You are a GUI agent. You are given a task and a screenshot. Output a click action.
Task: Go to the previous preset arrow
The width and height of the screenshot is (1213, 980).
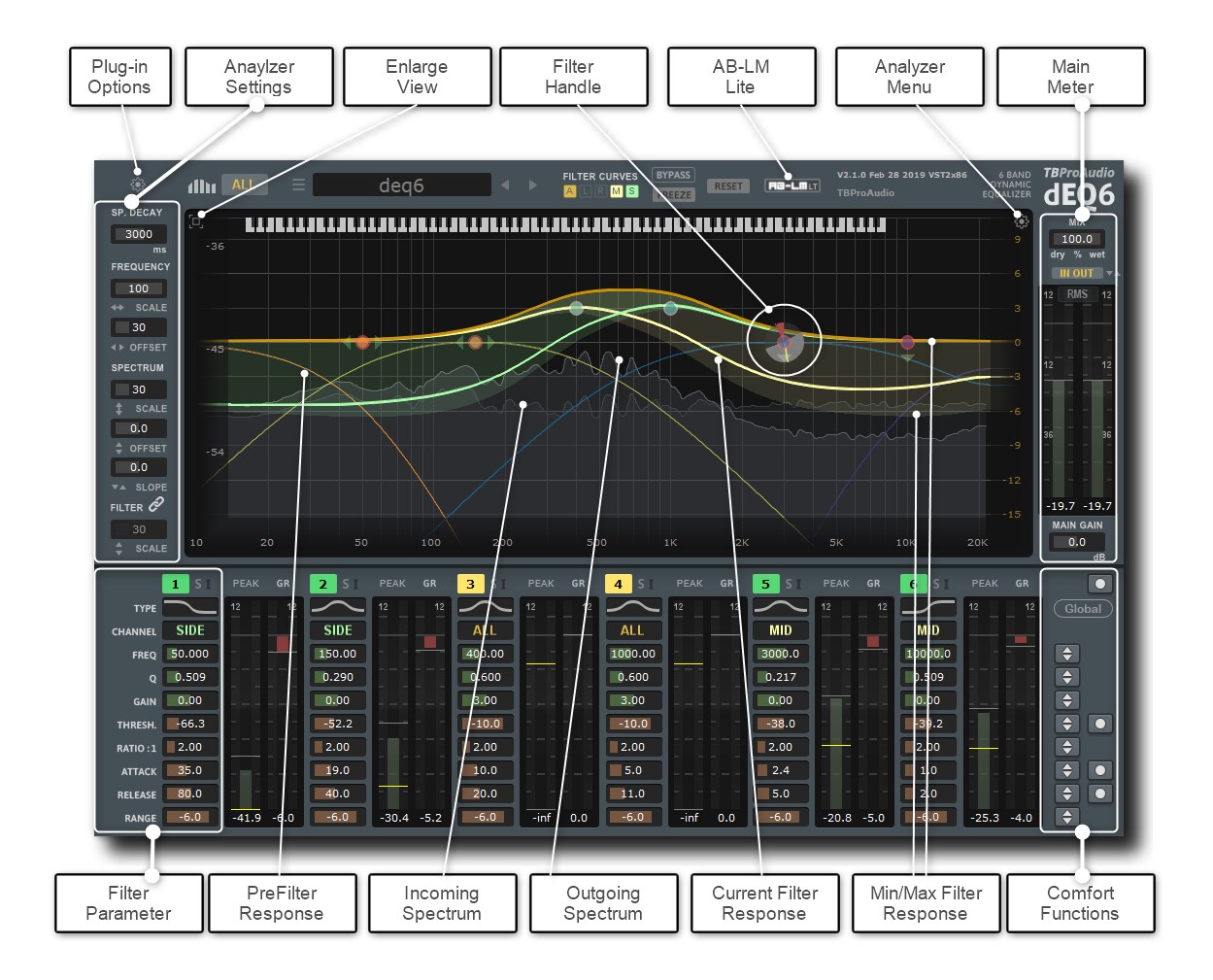click(x=505, y=185)
